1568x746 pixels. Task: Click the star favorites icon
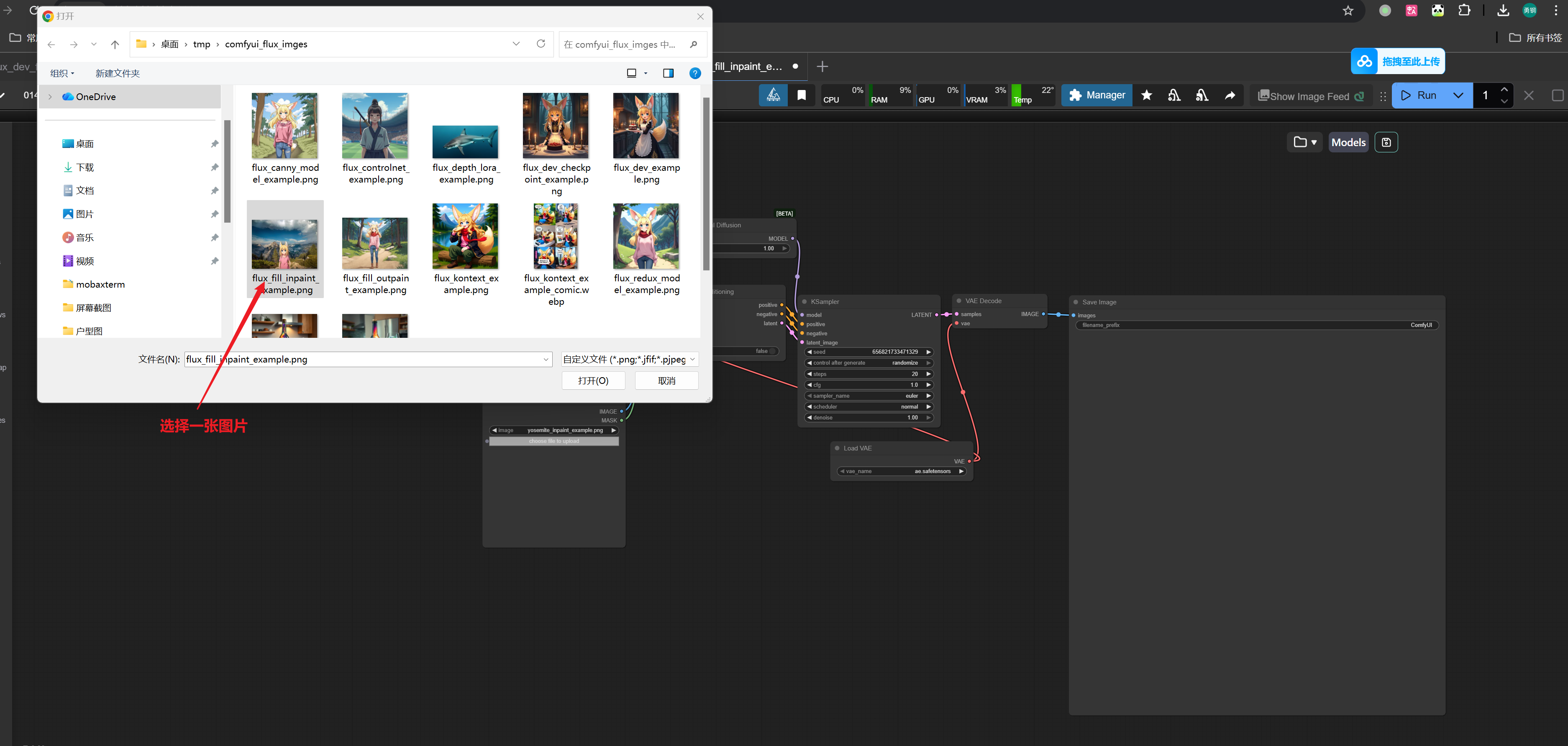(1146, 95)
